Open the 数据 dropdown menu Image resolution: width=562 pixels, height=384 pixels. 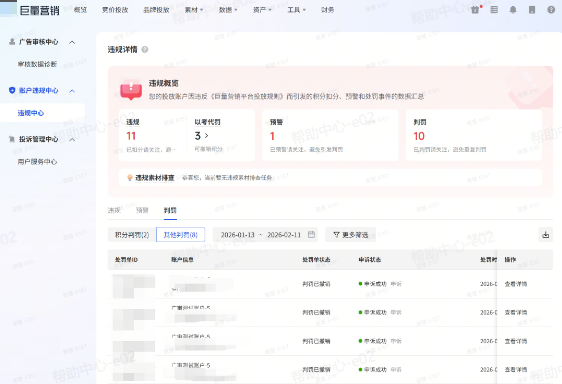click(228, 10)
